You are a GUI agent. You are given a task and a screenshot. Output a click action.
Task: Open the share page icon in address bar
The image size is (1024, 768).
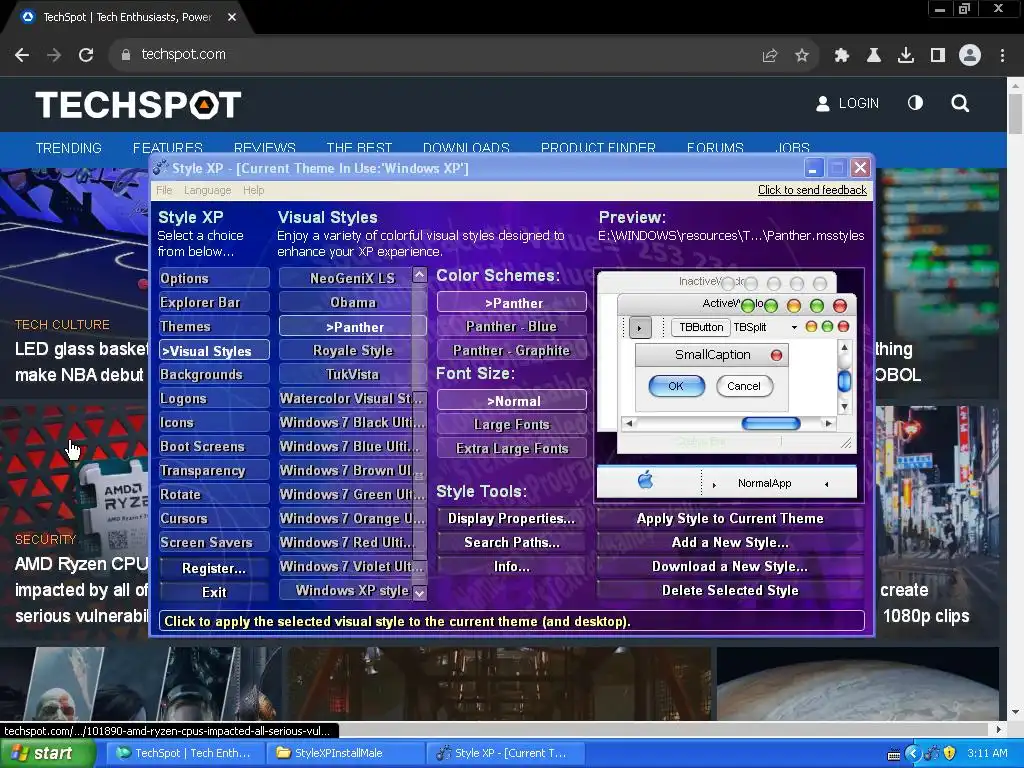770,56
